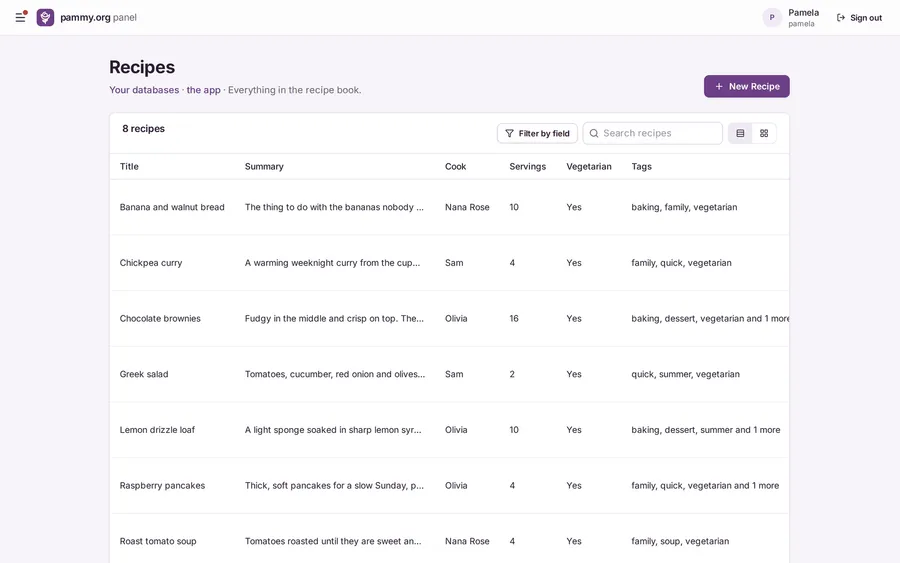Follow the 'the app' breadcrumb link
900x563 pixels.
[203, 90]
